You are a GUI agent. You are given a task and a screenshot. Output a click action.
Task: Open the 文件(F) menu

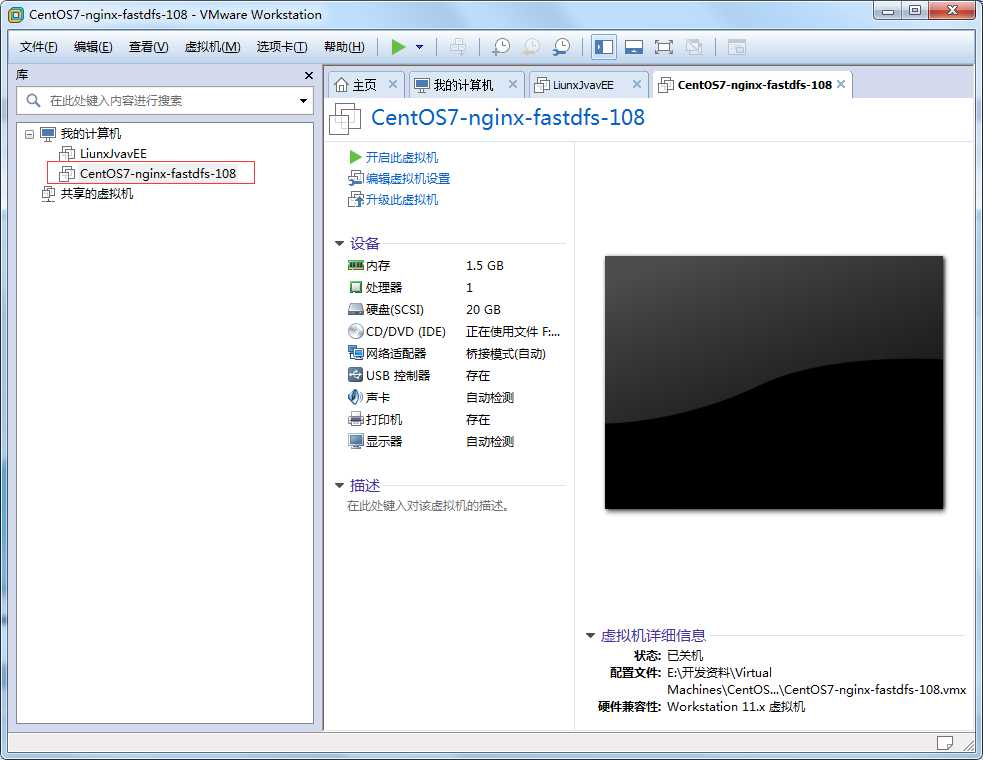point(38,47)
